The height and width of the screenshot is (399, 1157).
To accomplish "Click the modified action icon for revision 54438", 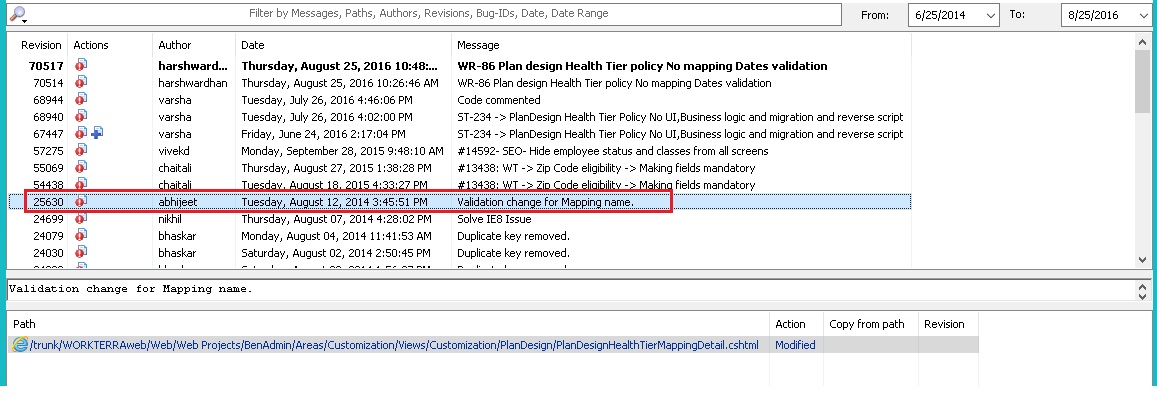I will point(81,184).
